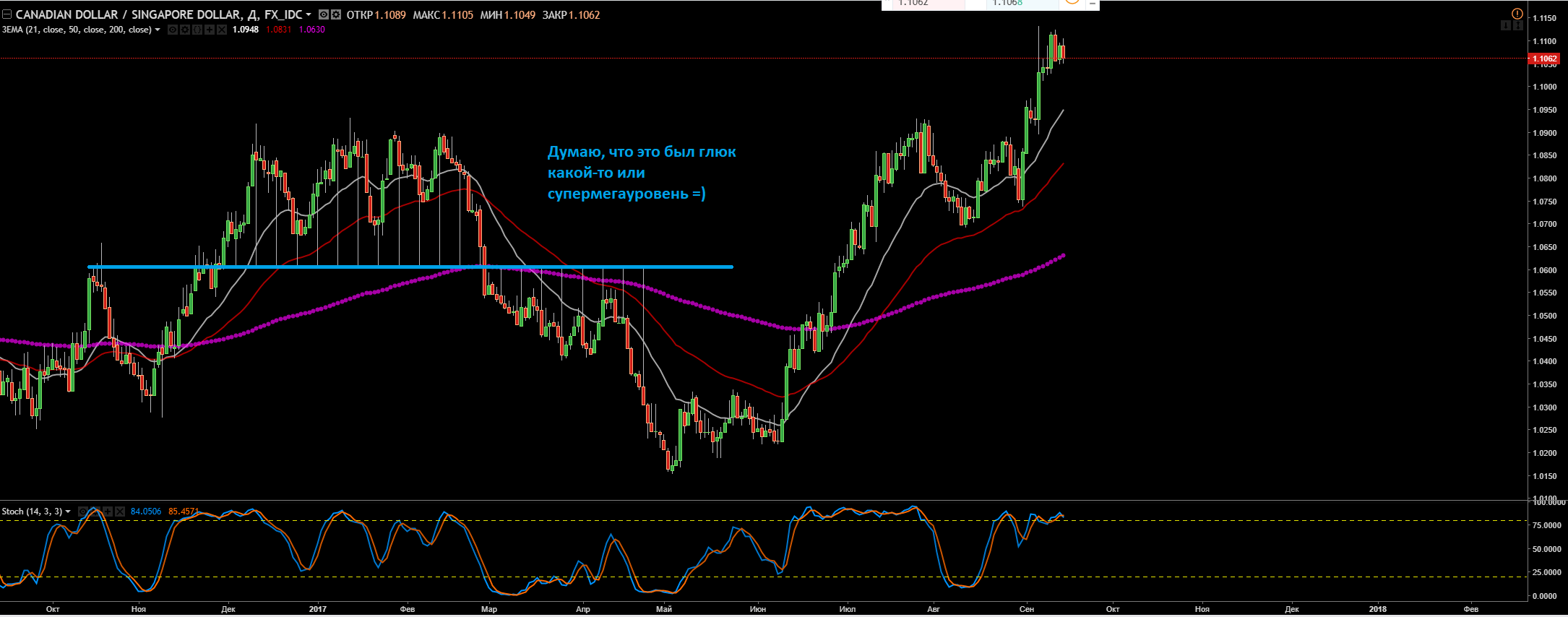The image size is (1568, 617).
Task: Open the 3EMA indicator dropdown arrow
Action: click(158, 30)
